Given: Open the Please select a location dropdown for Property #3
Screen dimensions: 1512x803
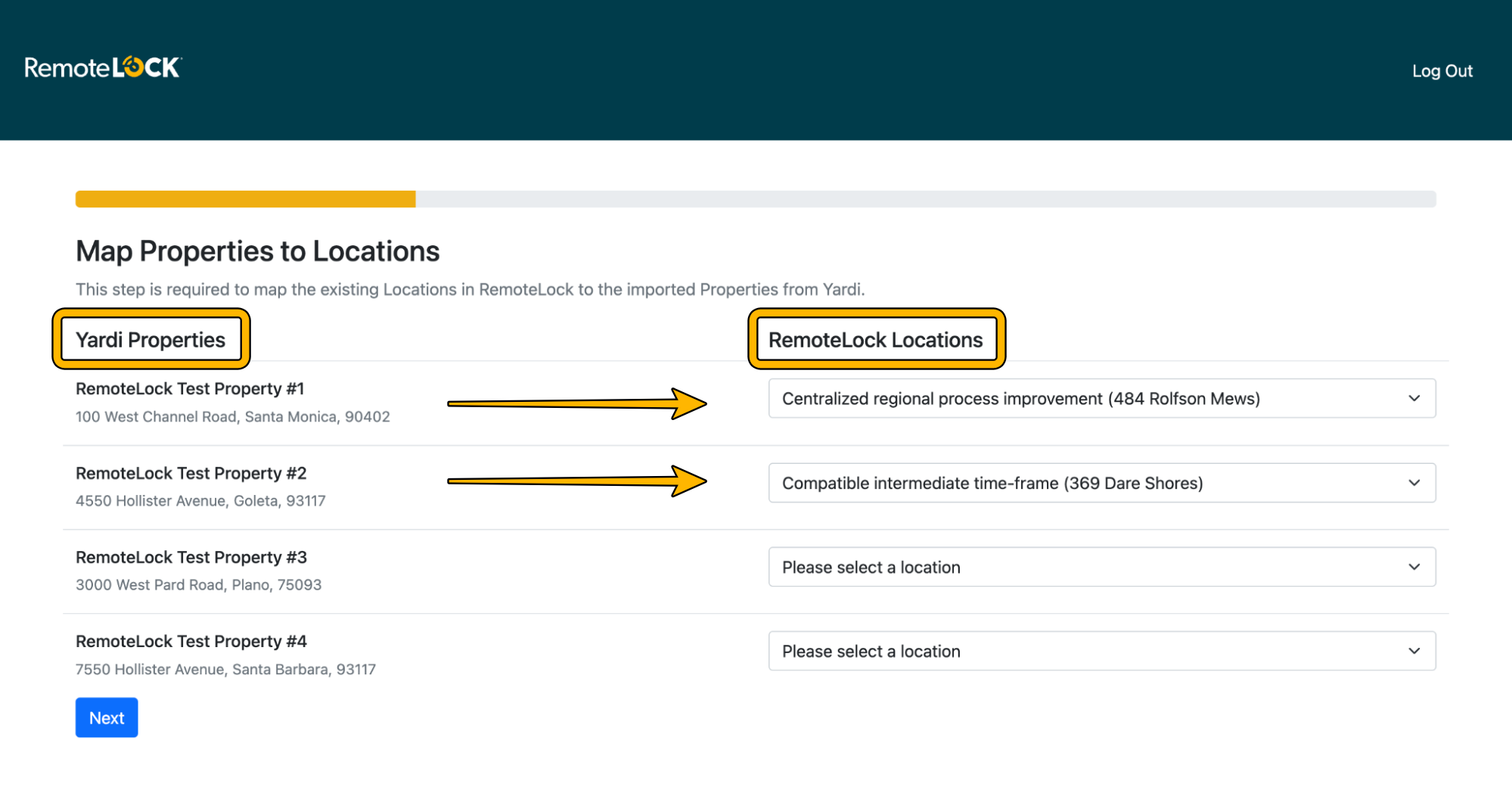Looking at the screenshot, I should point(1101,566).
